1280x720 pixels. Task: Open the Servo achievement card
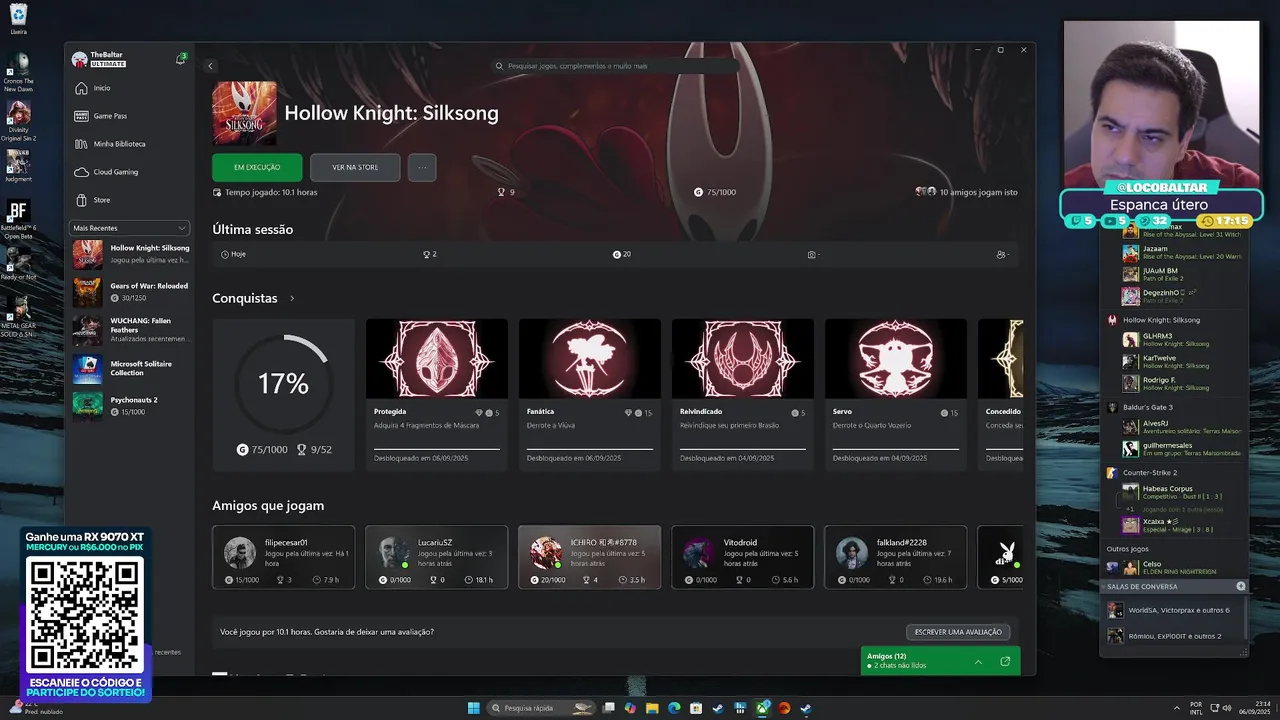click(895, 394)
